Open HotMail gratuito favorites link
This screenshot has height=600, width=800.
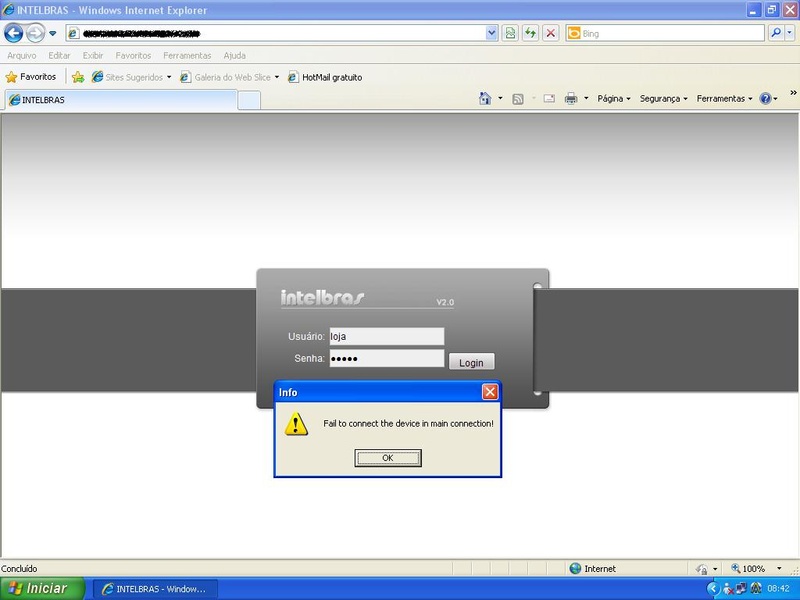click(325, 77)
